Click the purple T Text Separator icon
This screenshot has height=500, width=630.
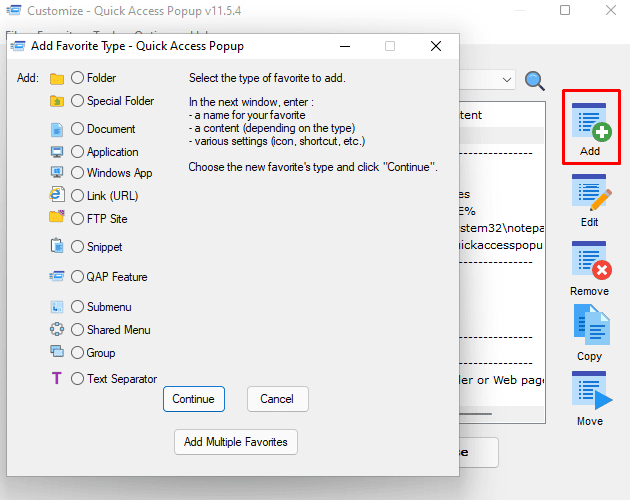[x=57, y=378]
